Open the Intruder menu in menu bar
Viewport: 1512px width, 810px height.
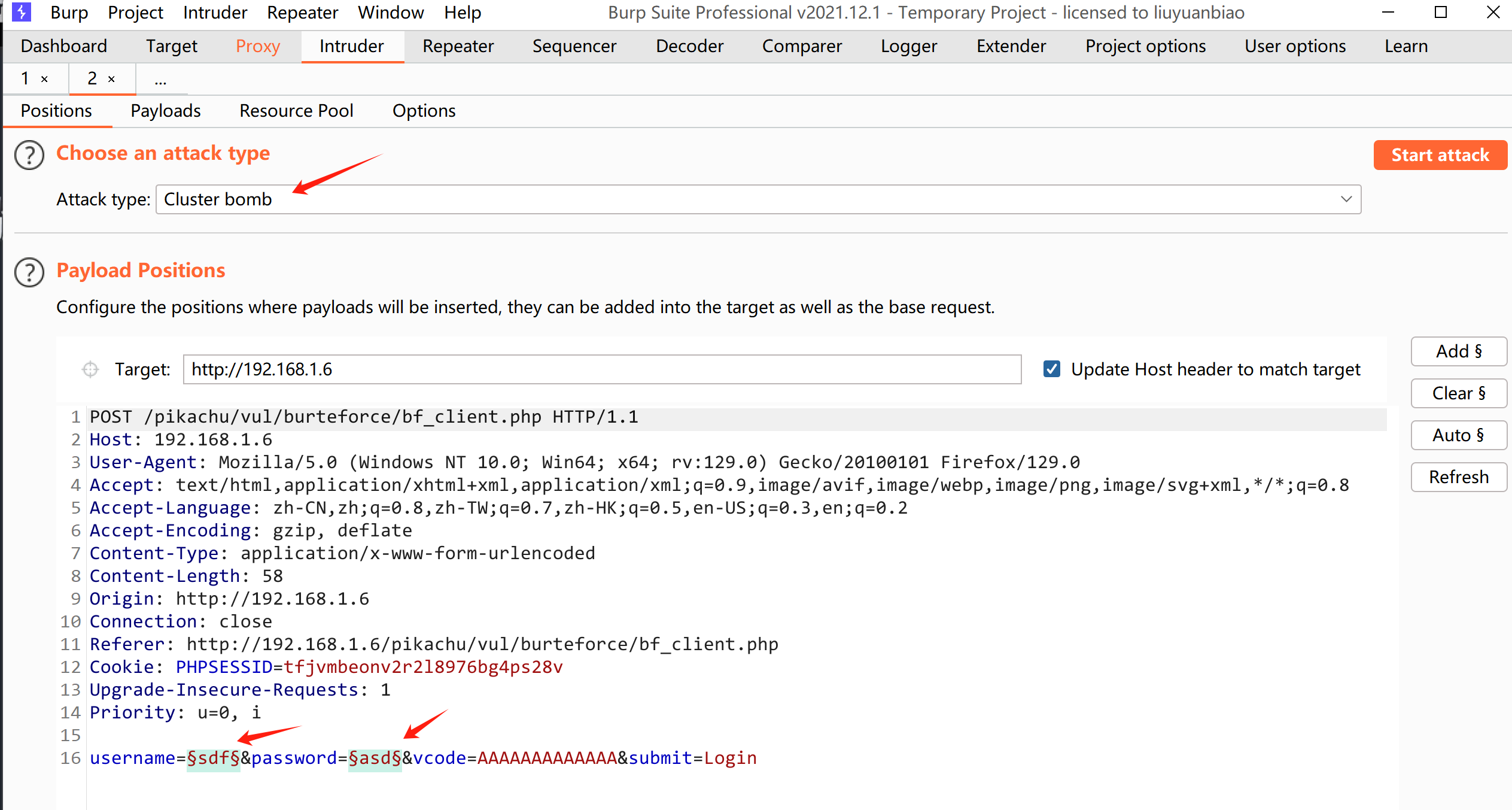tap(215, 12)
